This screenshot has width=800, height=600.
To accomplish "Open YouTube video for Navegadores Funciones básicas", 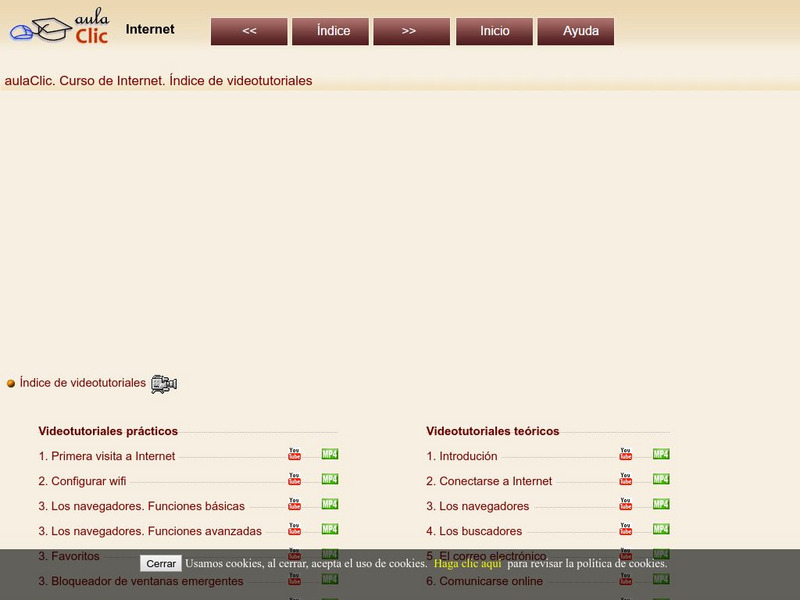I will [294, 504].
